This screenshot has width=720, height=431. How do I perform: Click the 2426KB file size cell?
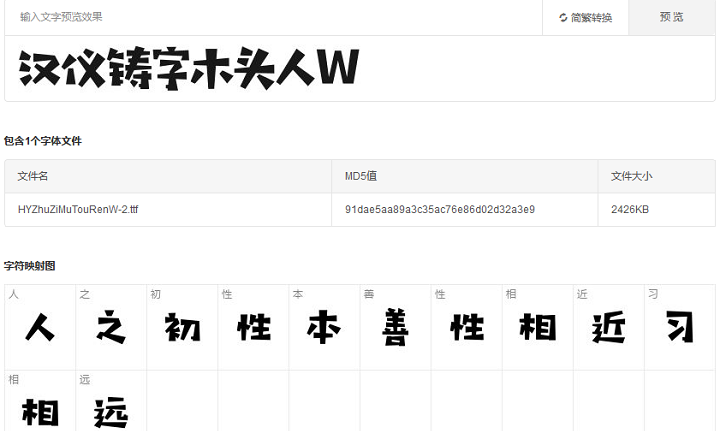click(630, 210)
